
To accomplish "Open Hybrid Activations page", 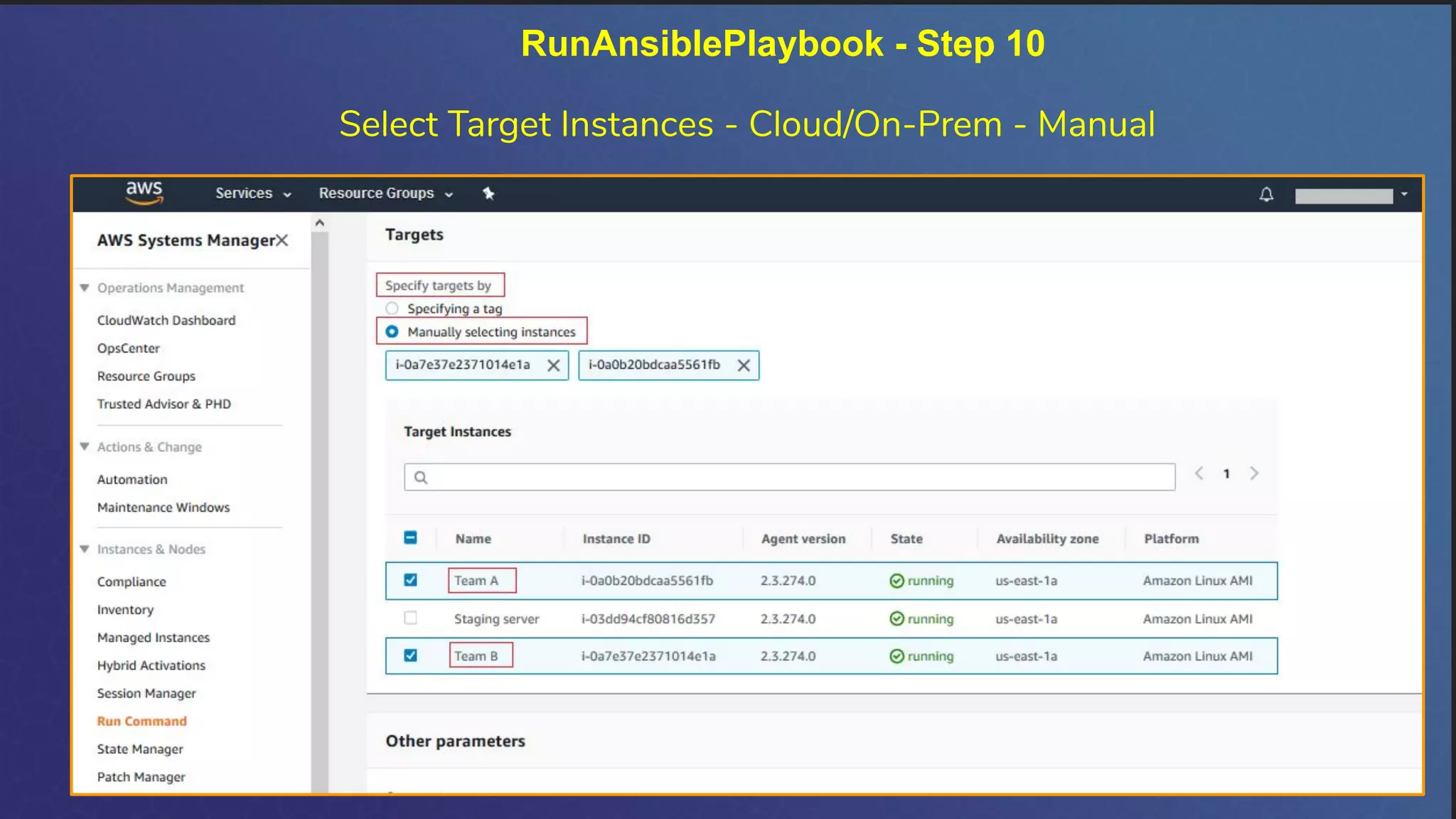I will point(151,665).
